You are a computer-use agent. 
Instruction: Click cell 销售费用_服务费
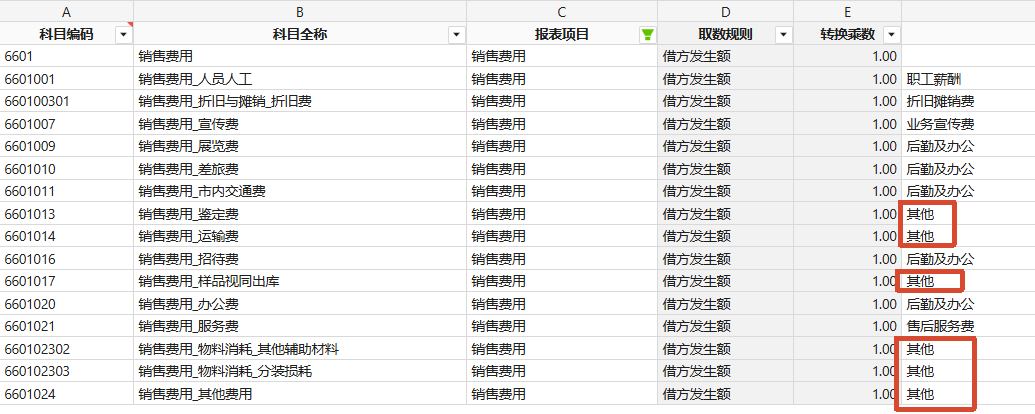(300, 326)
